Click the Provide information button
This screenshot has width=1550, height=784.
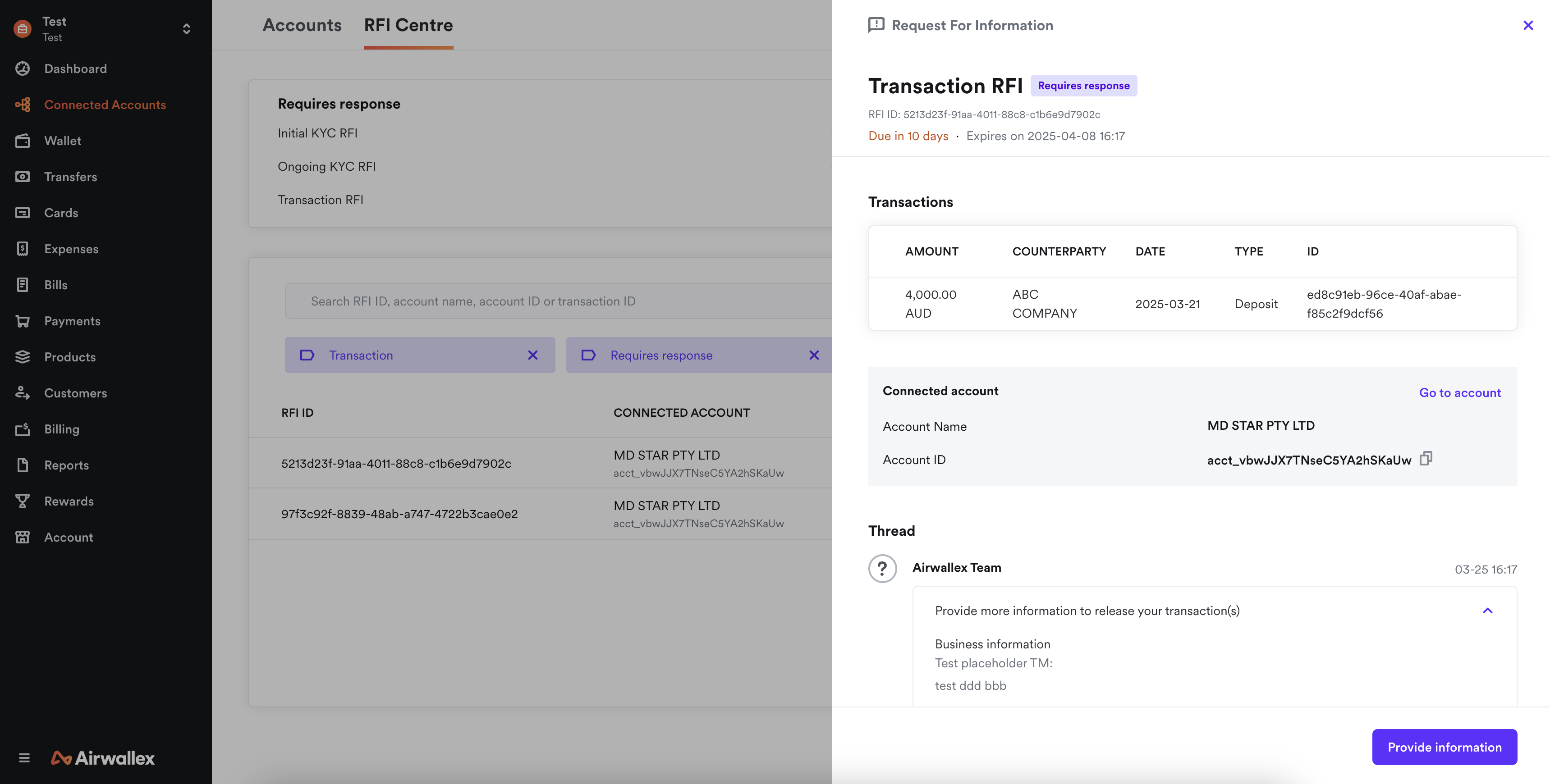[x=1444, y=748]
